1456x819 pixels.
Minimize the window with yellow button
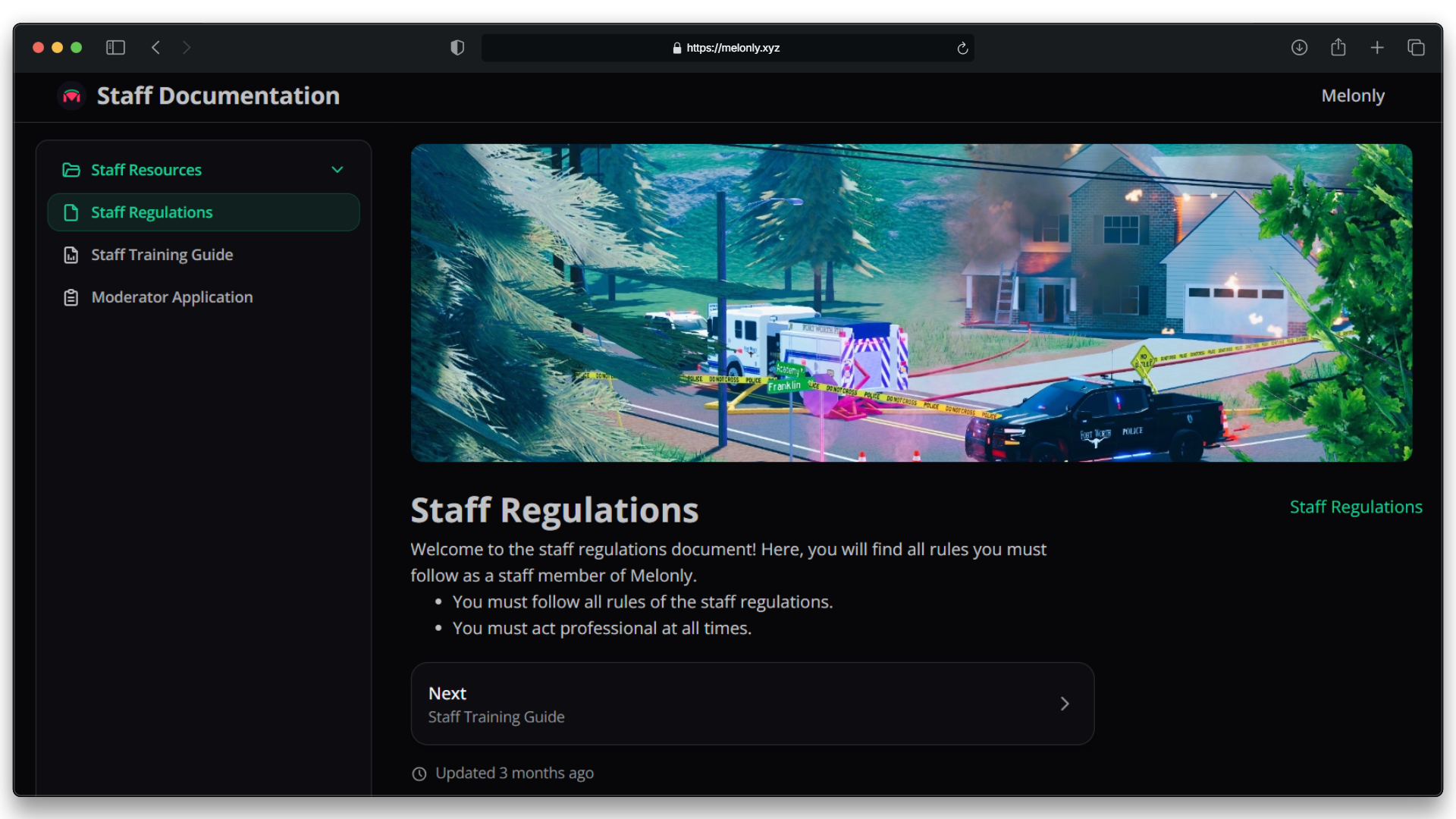pos(57,48)
